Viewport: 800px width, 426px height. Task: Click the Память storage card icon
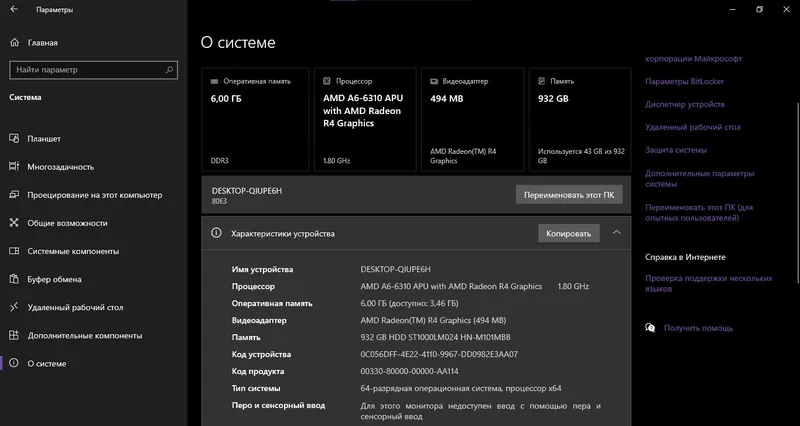click(542, 81)
